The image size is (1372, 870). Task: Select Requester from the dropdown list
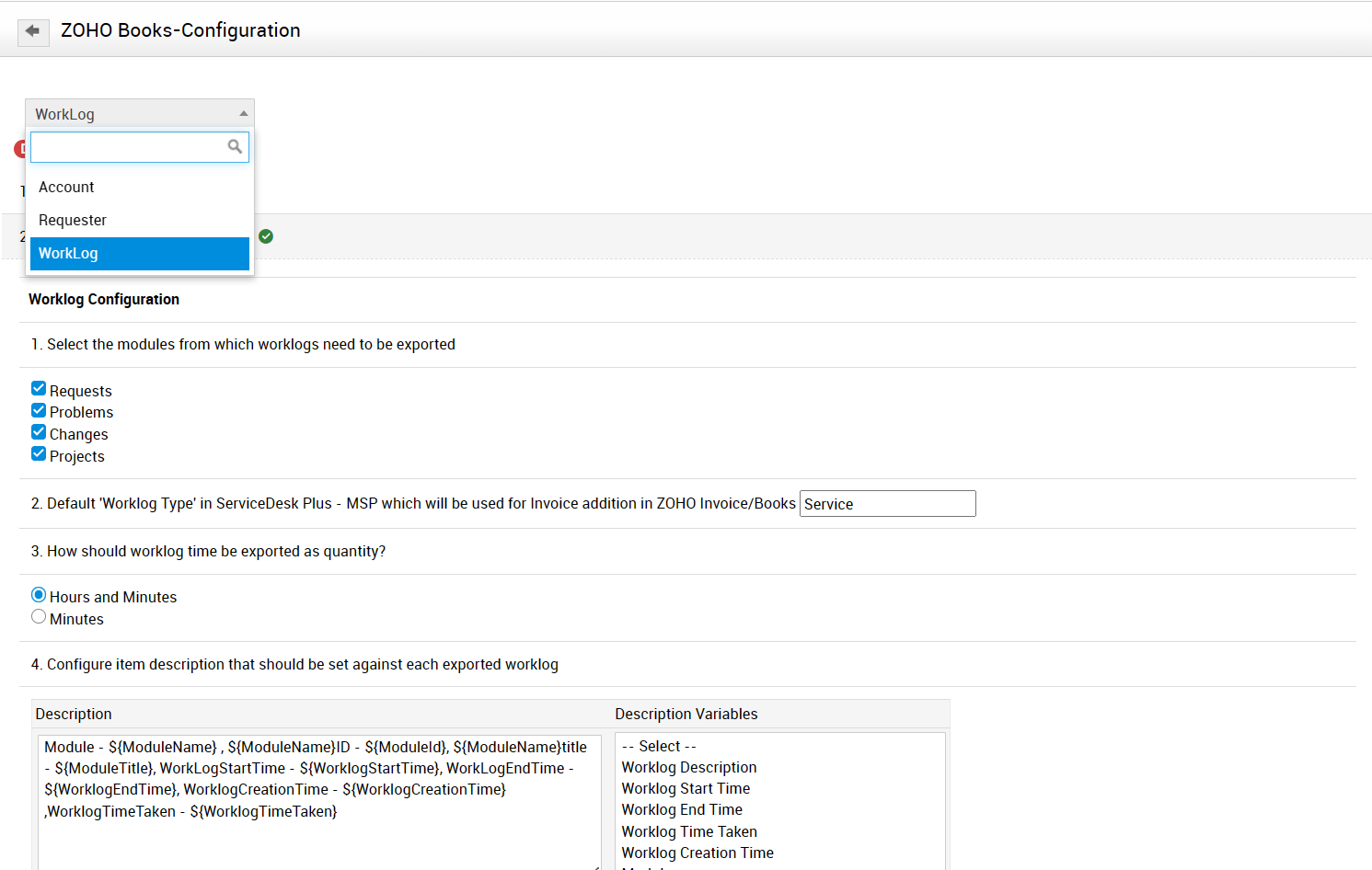coord(73,221)
